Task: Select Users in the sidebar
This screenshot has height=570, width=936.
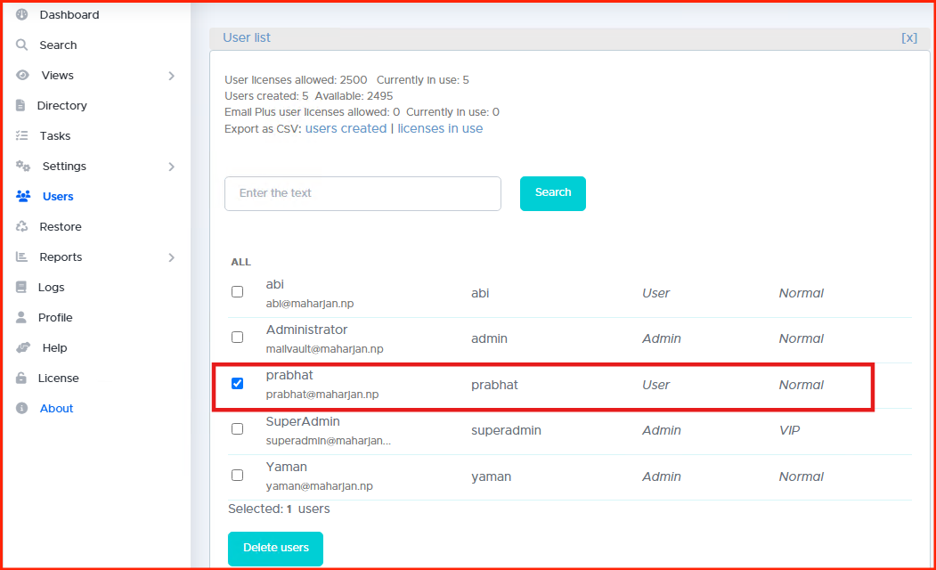Action: pyautogui.click(x=58, y=196)
